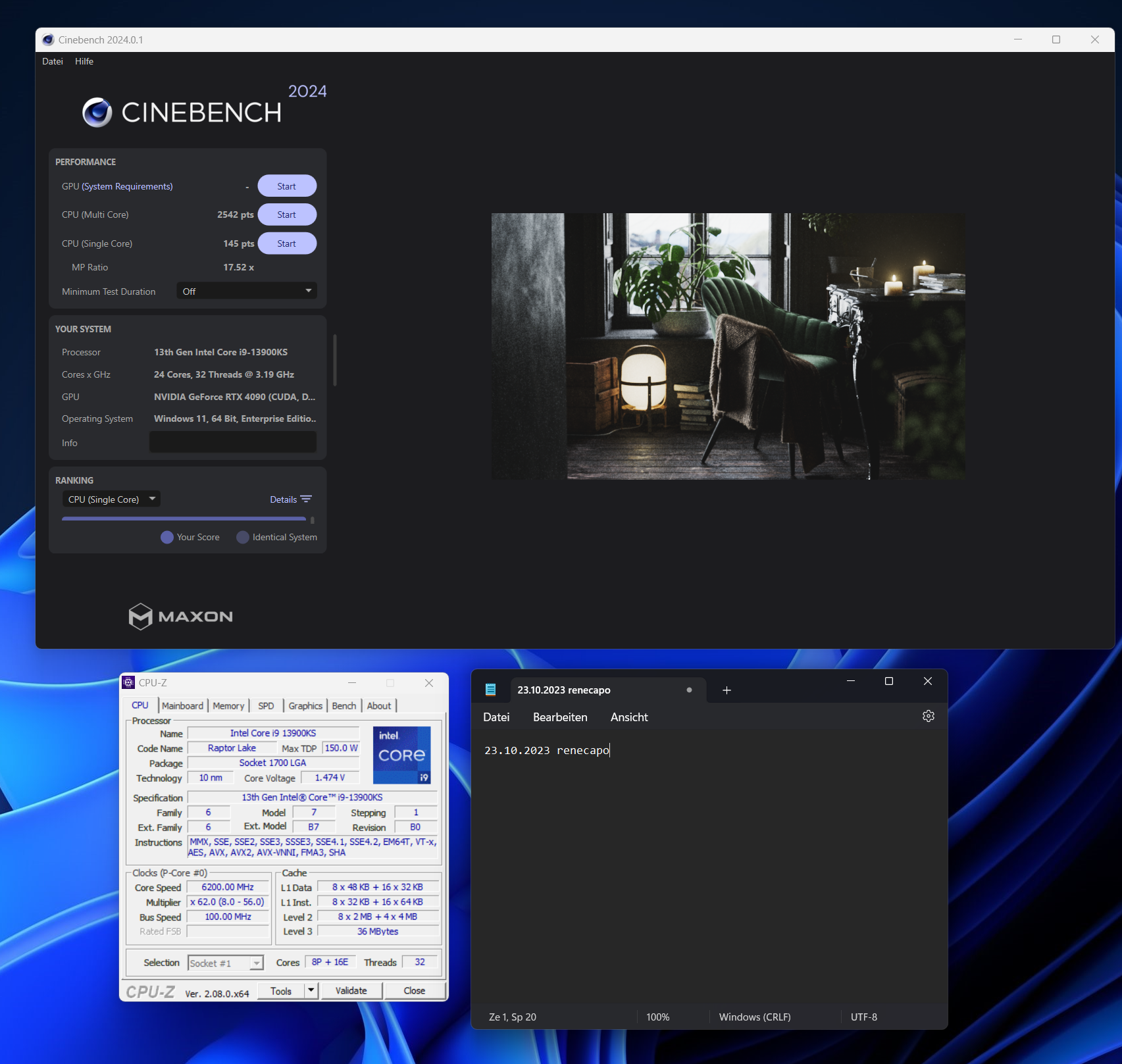Screen dimensions: 1122x1064
Task: Click UTF-8 encoding in Notepad status bar
Action: [864, 1017]
